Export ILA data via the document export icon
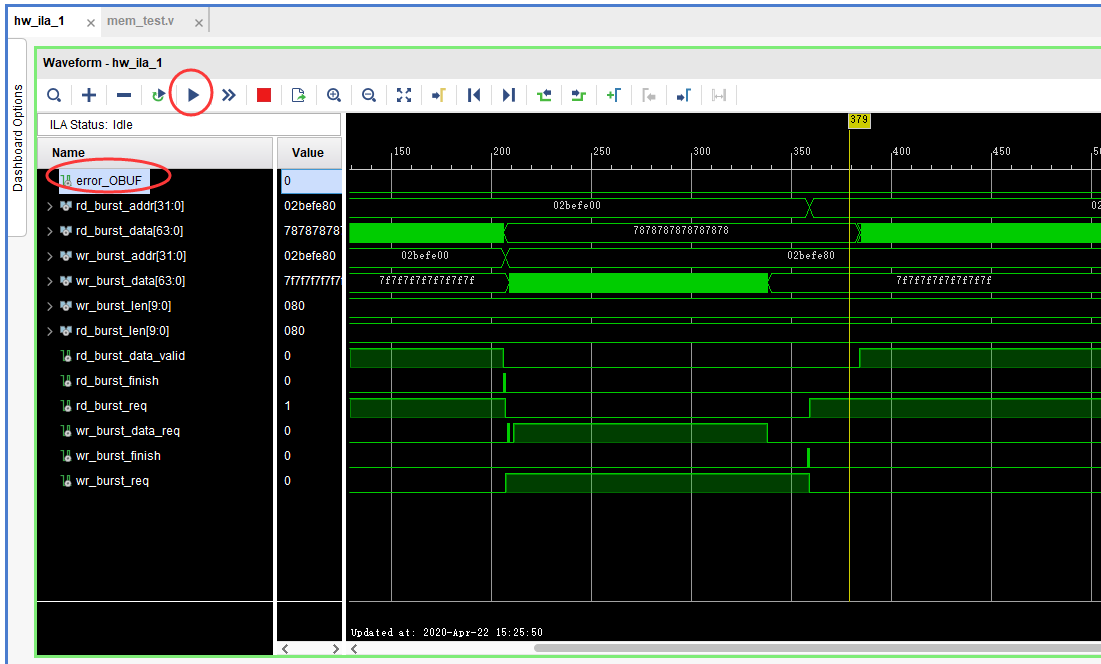Screen dimensions: 1101x664 coord(298,95)
